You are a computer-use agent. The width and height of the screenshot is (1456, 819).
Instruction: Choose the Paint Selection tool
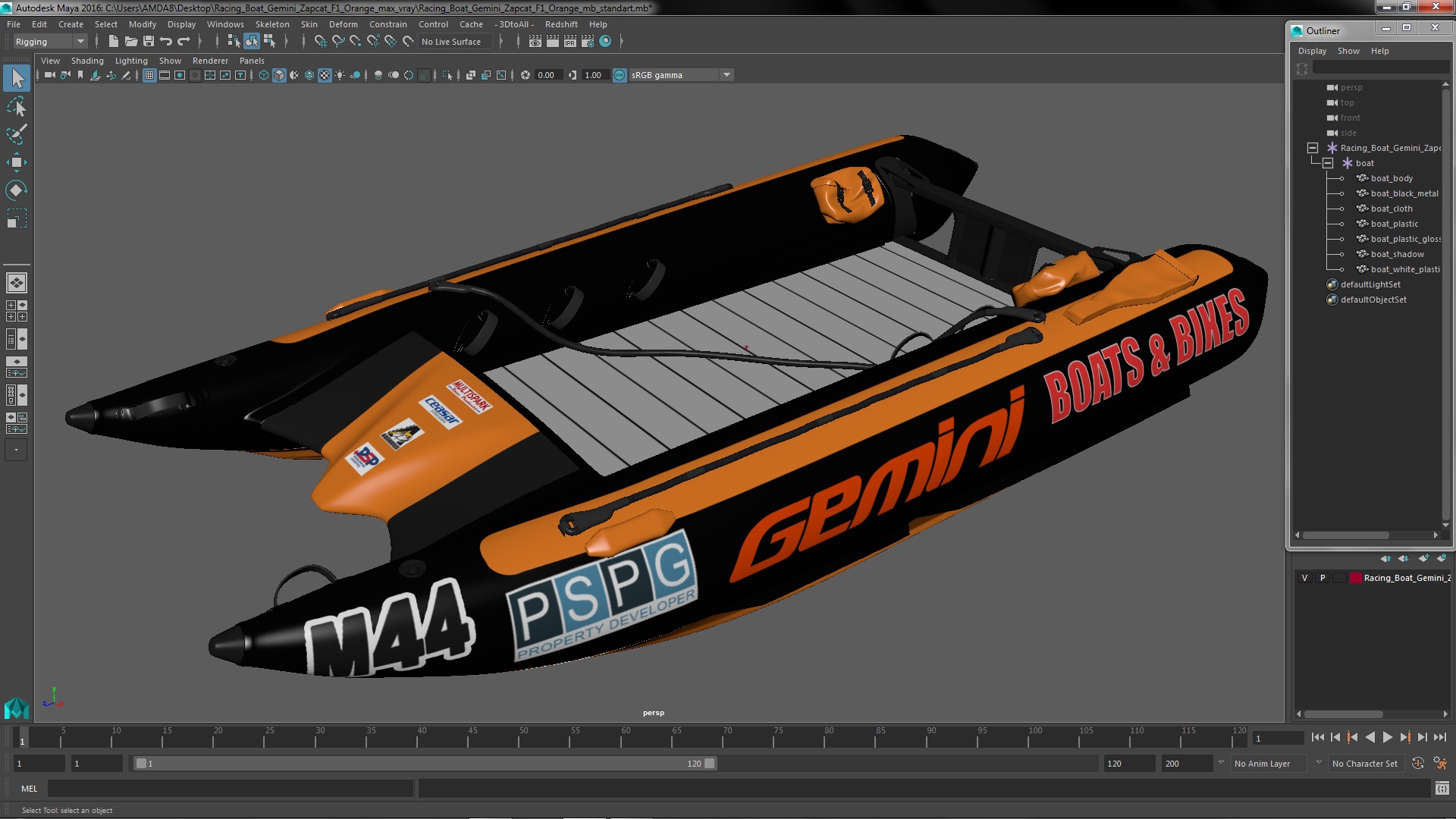(17, 134)
